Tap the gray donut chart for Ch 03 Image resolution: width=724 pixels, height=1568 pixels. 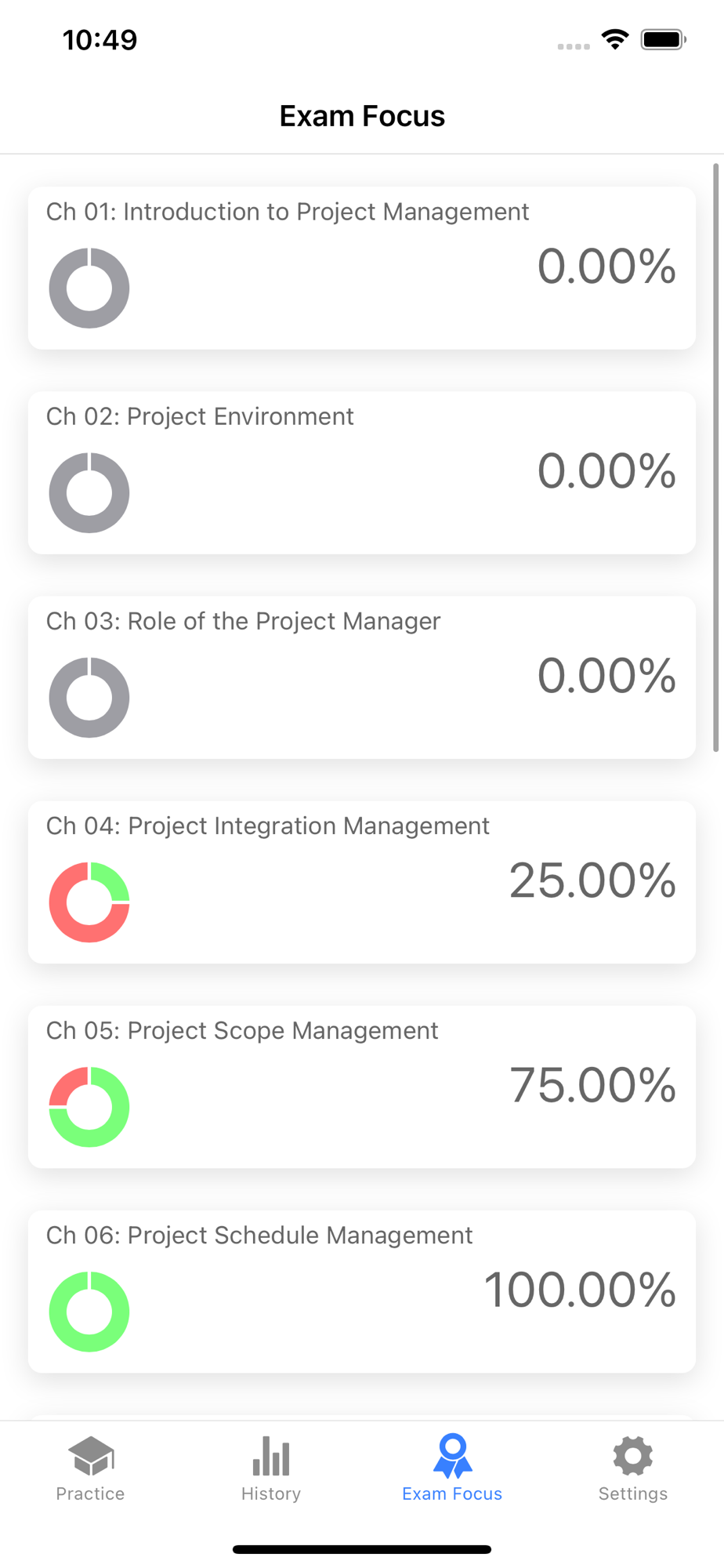(x=89, y=697)
